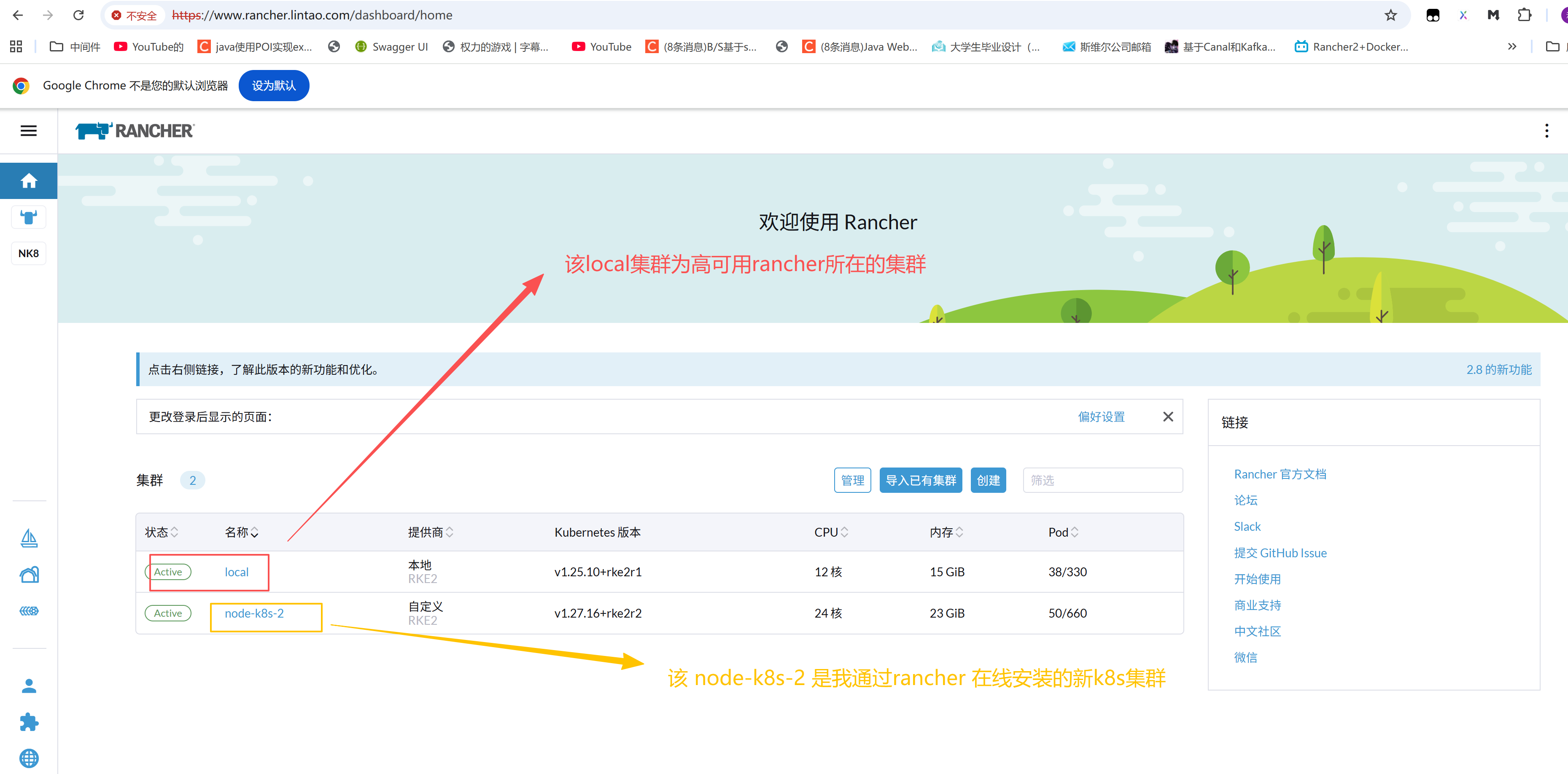Open the 微信 link
Screen dimensions: 1568x774
pyautogui.click(x=1245, y=658)
